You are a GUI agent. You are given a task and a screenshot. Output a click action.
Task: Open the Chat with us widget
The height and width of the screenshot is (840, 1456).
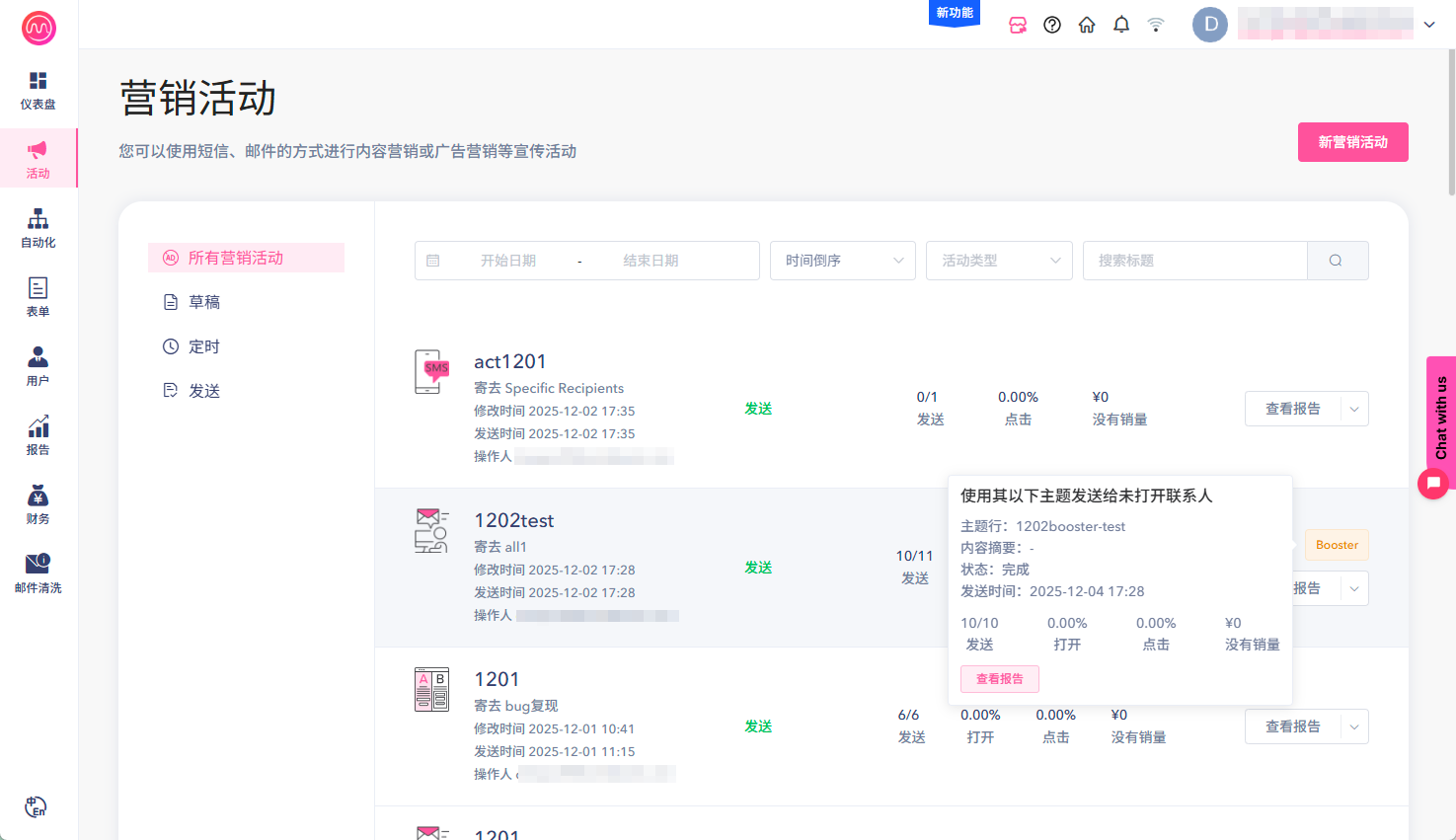[x=1440, y=419]
